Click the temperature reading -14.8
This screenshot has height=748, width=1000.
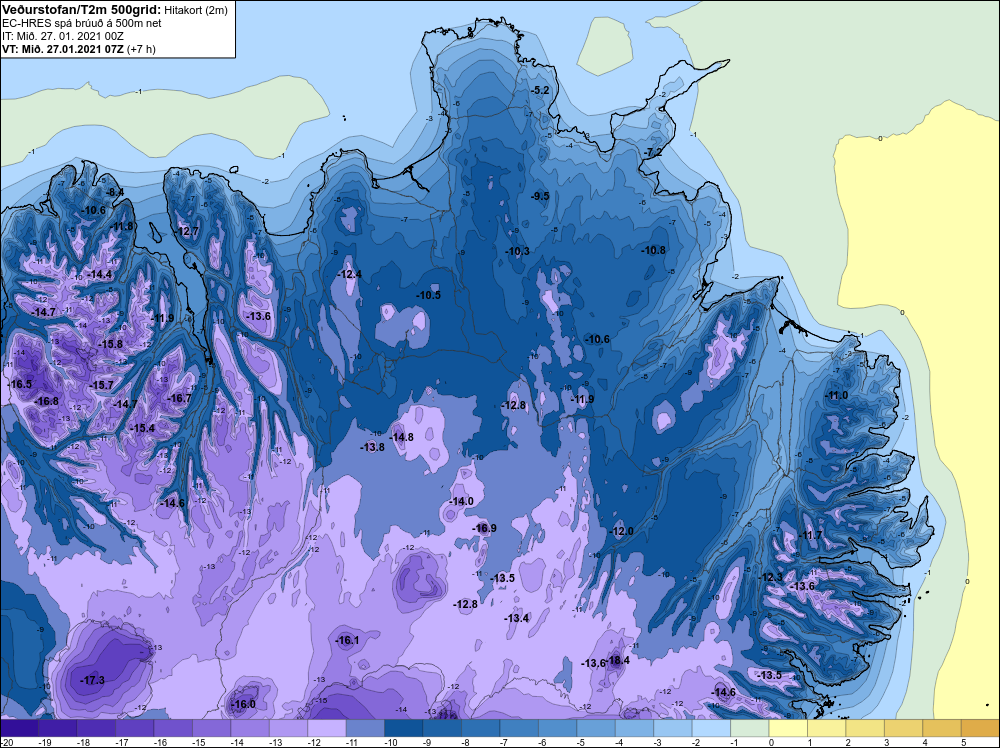click(x=401, y=437)
